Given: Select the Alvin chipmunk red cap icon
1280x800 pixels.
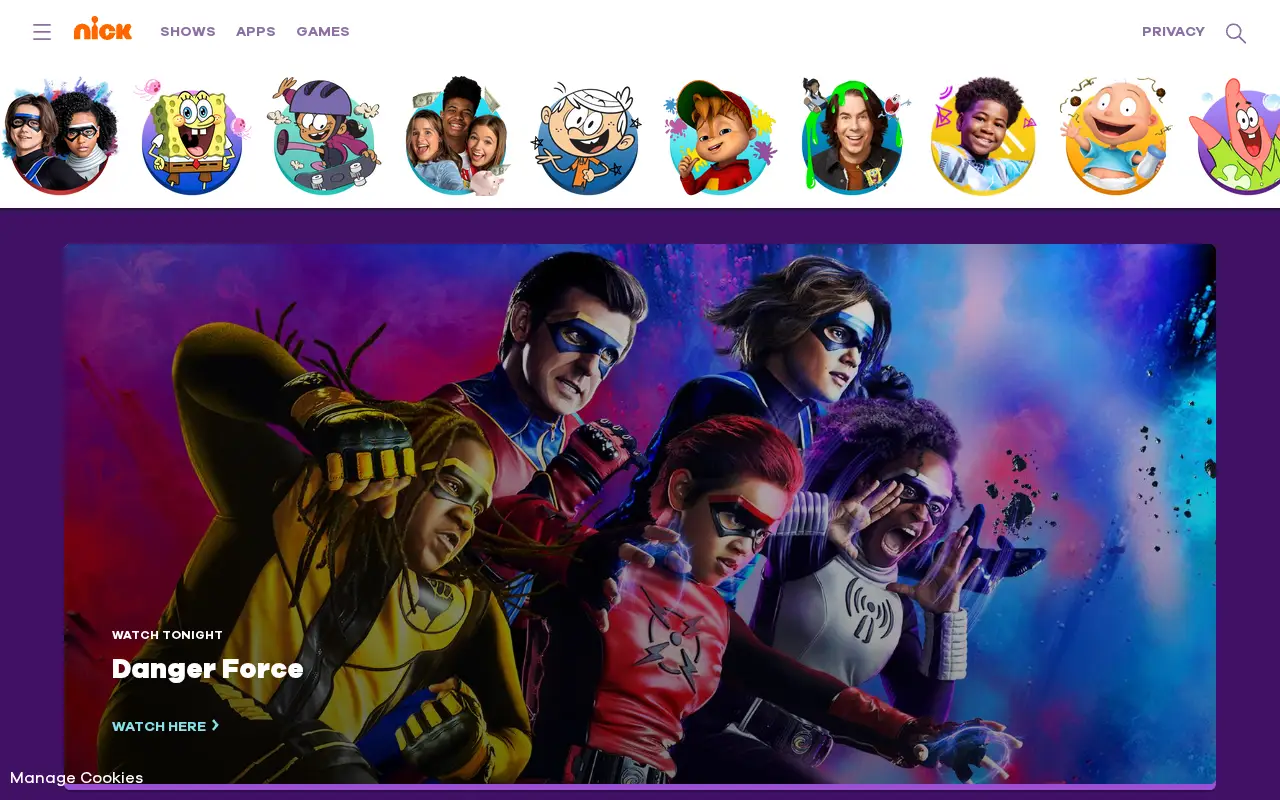Looking at the screenshot, I should 720,136.
